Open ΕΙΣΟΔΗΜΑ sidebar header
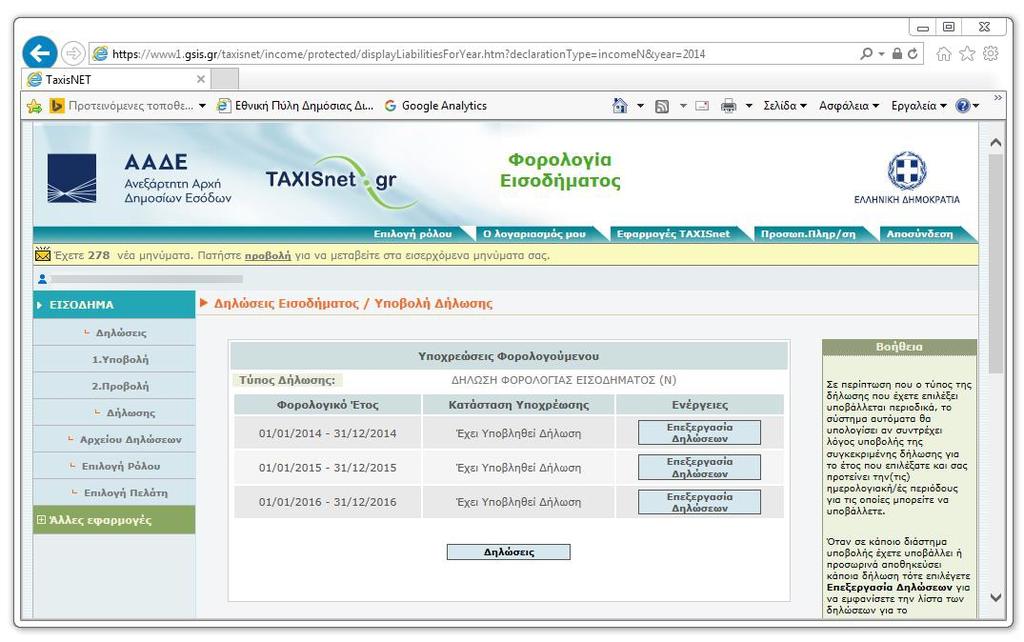Viewport: 1024px width, 642px height. click(114, 304)
